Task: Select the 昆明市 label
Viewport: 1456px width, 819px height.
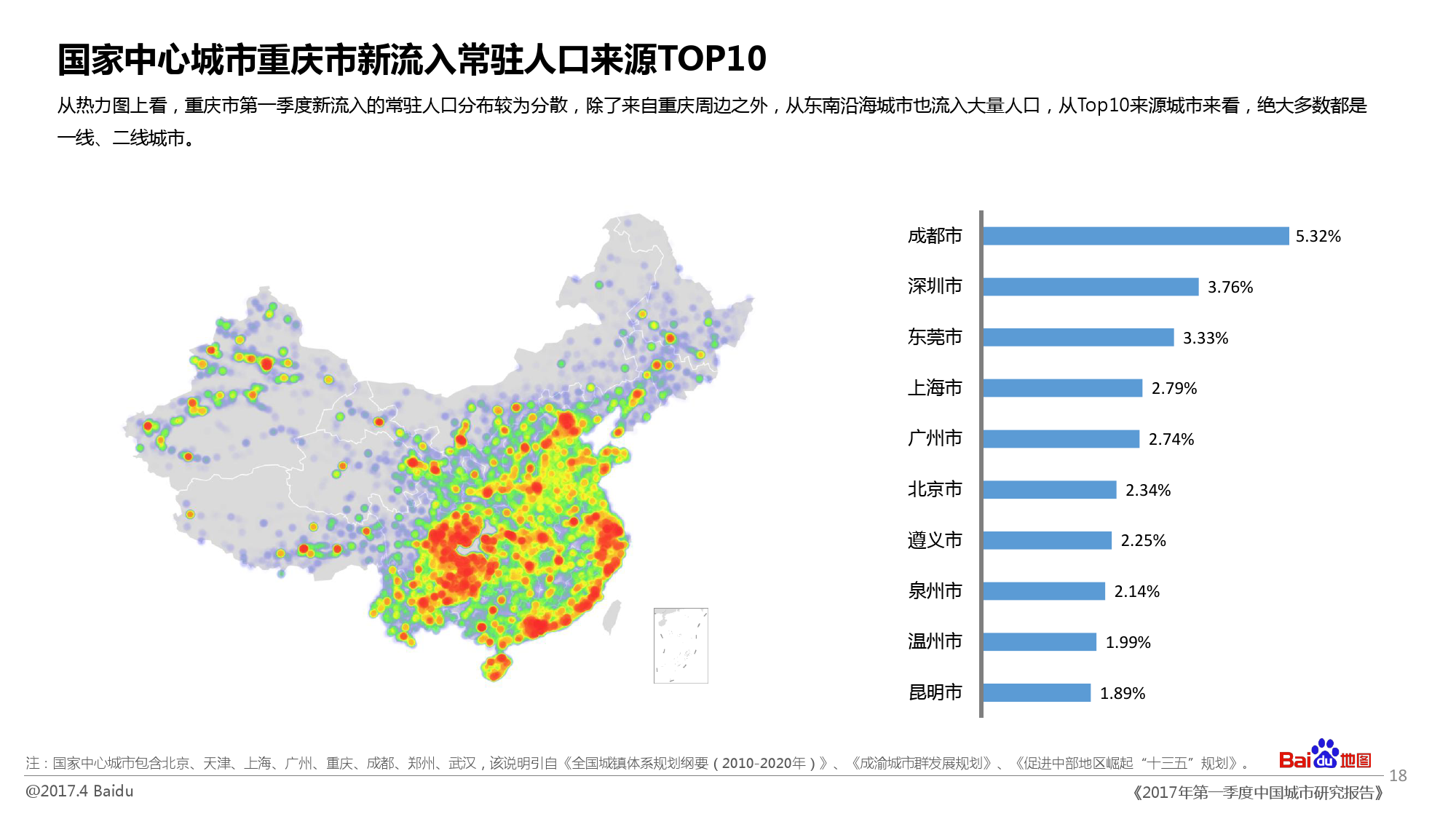Action: (x=935, y=692)
